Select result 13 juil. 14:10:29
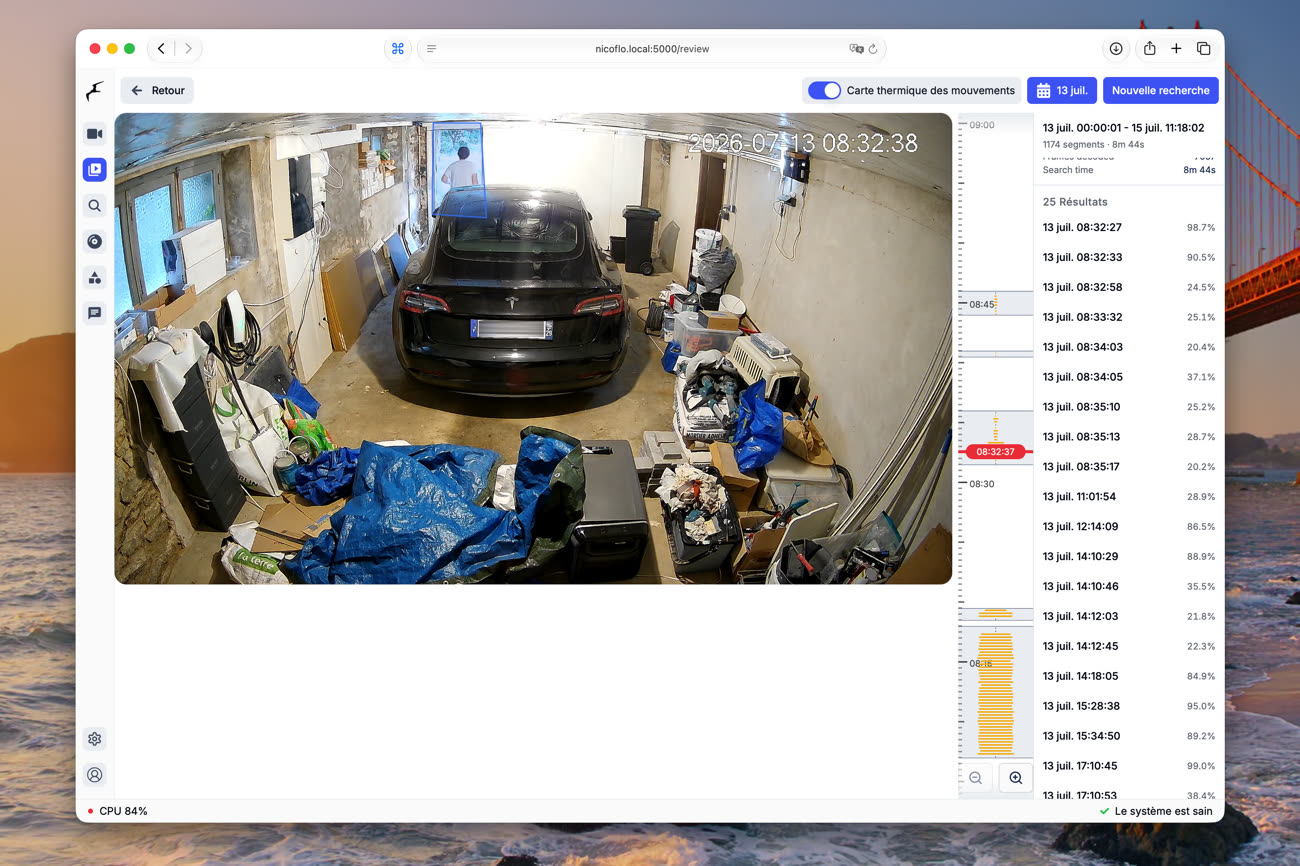This screenshot has height=866, width=1300. pos(1128,556)
